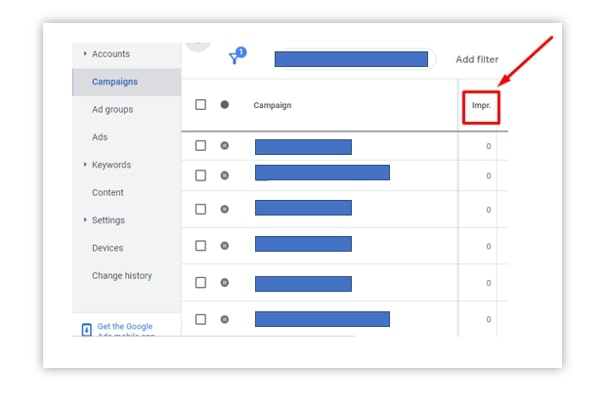
Task: Click the status dot of sixth campaign row
Action: [225, 319]
